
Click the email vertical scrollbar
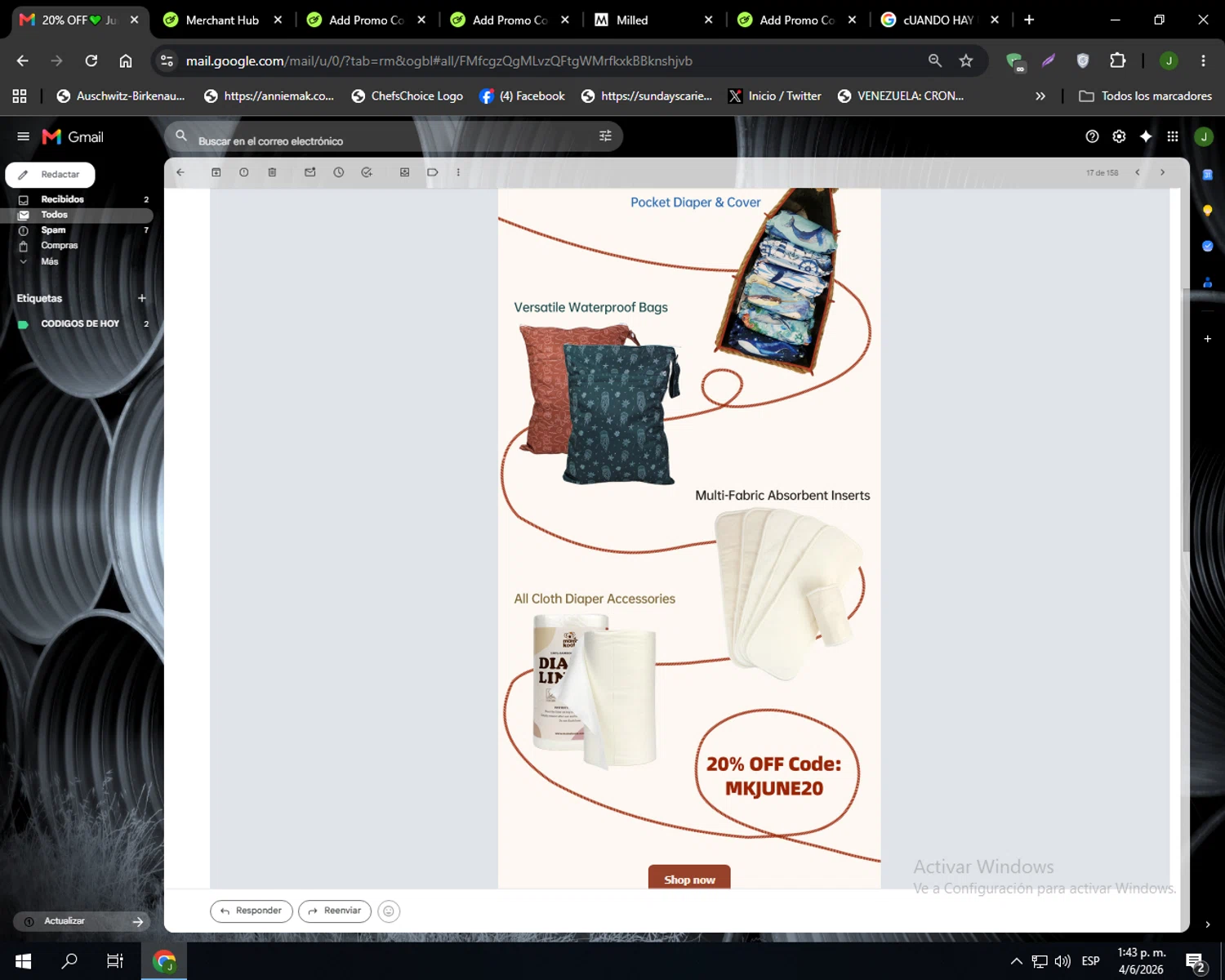pyautogui.click(x=1185, y=421)
